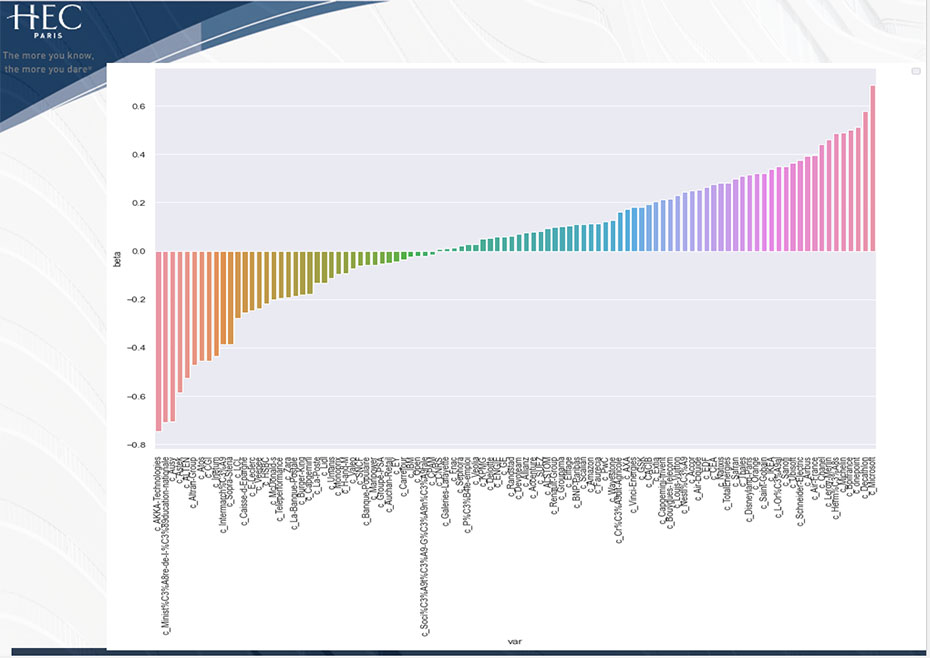
Task: Click the tallest pink bar for c_Microsoft
Action: [x=873, y=168]
